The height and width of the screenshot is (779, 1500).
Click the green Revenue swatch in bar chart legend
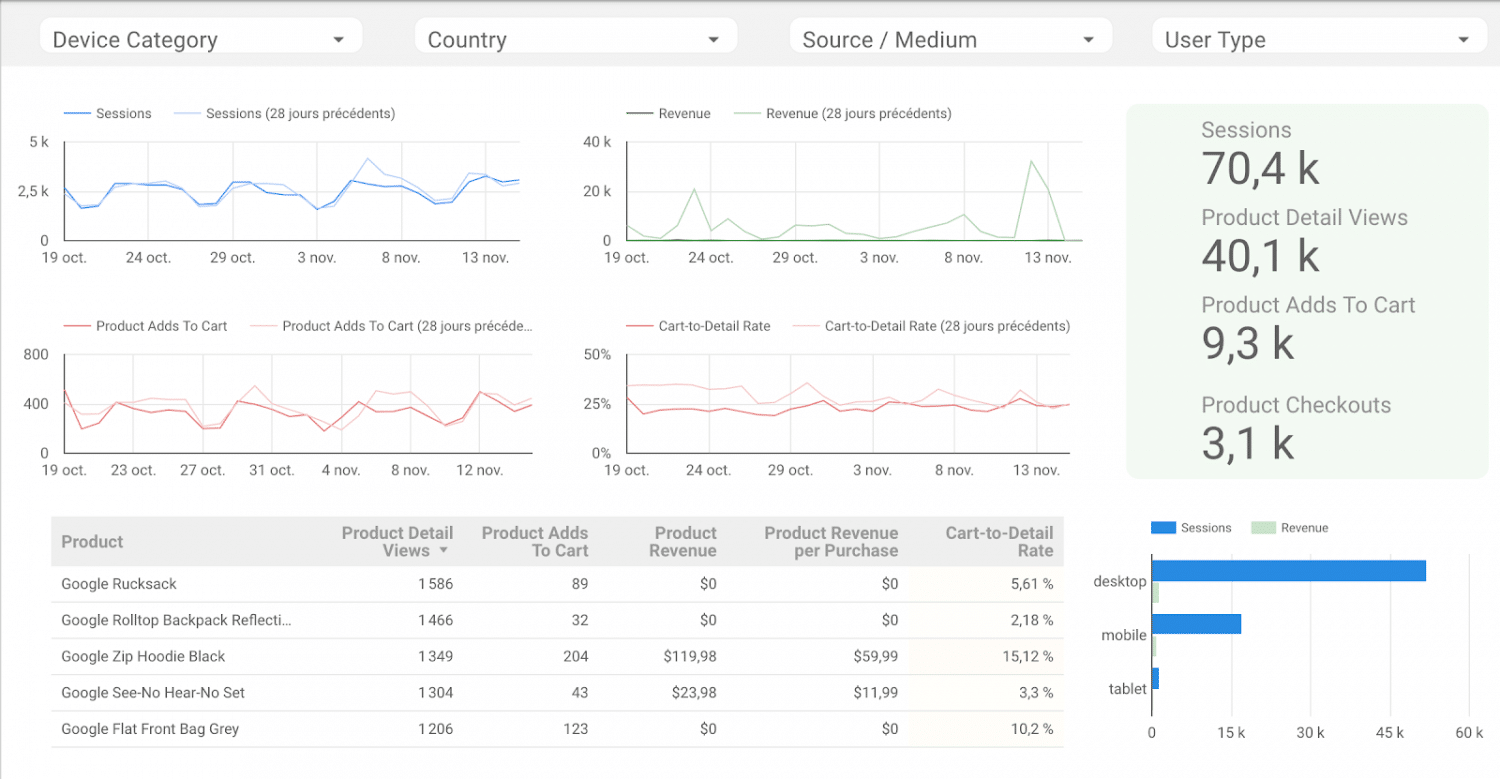click(x=1264, y=528)
